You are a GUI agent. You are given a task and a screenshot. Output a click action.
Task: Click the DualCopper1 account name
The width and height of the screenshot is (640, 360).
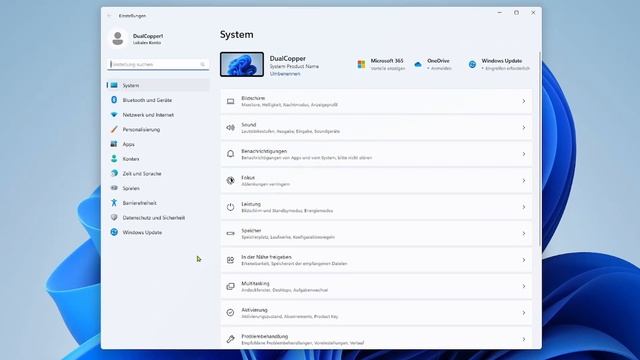(148, 36)
